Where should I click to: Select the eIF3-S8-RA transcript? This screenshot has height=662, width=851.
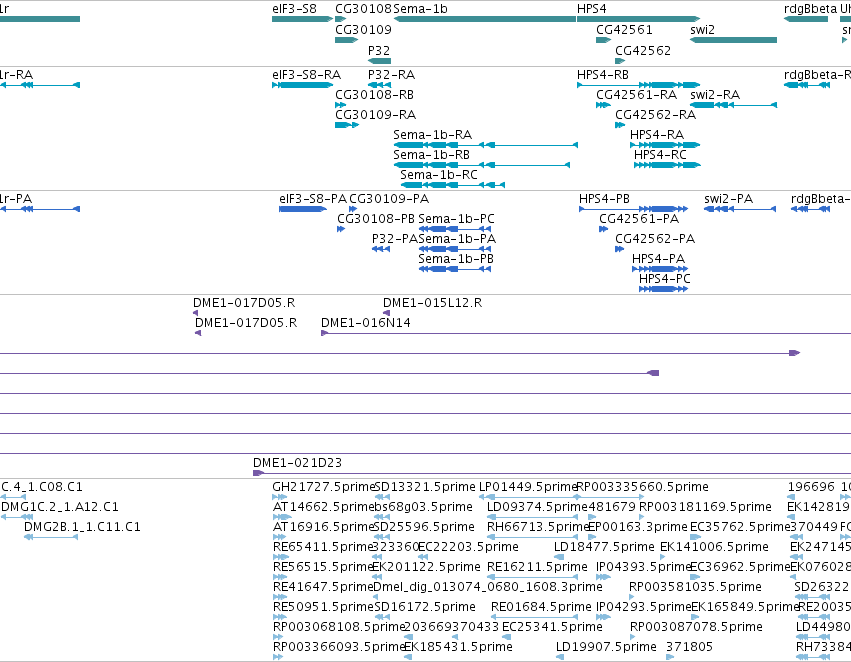tap(302, 85)
